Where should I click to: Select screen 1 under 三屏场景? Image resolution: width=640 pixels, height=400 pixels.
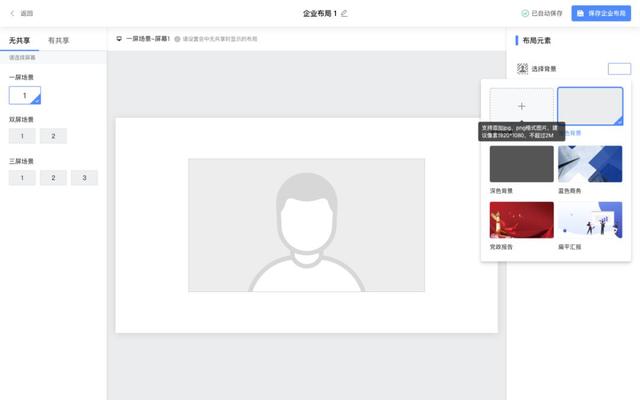pos(22,178)
